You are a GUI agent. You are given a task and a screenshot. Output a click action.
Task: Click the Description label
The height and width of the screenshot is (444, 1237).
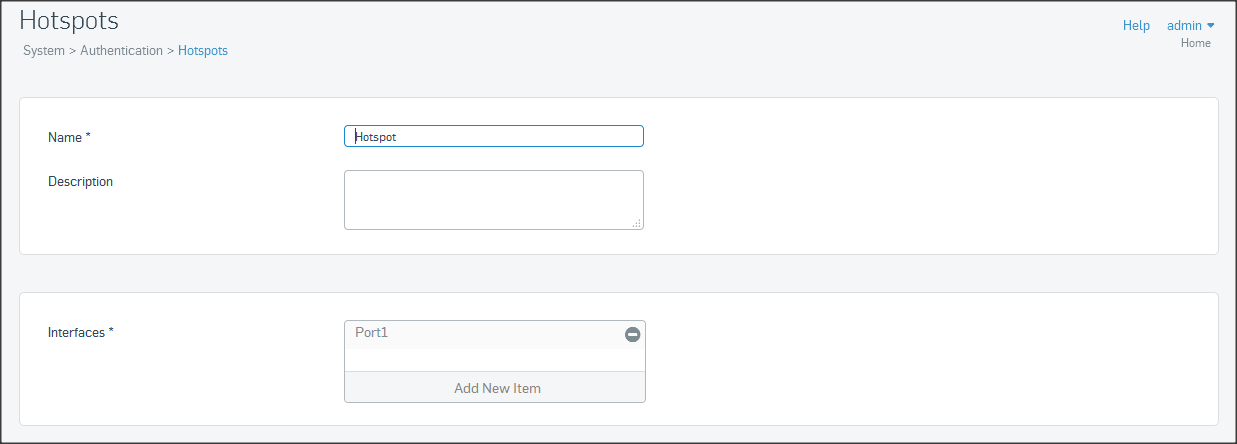[80, 182]
